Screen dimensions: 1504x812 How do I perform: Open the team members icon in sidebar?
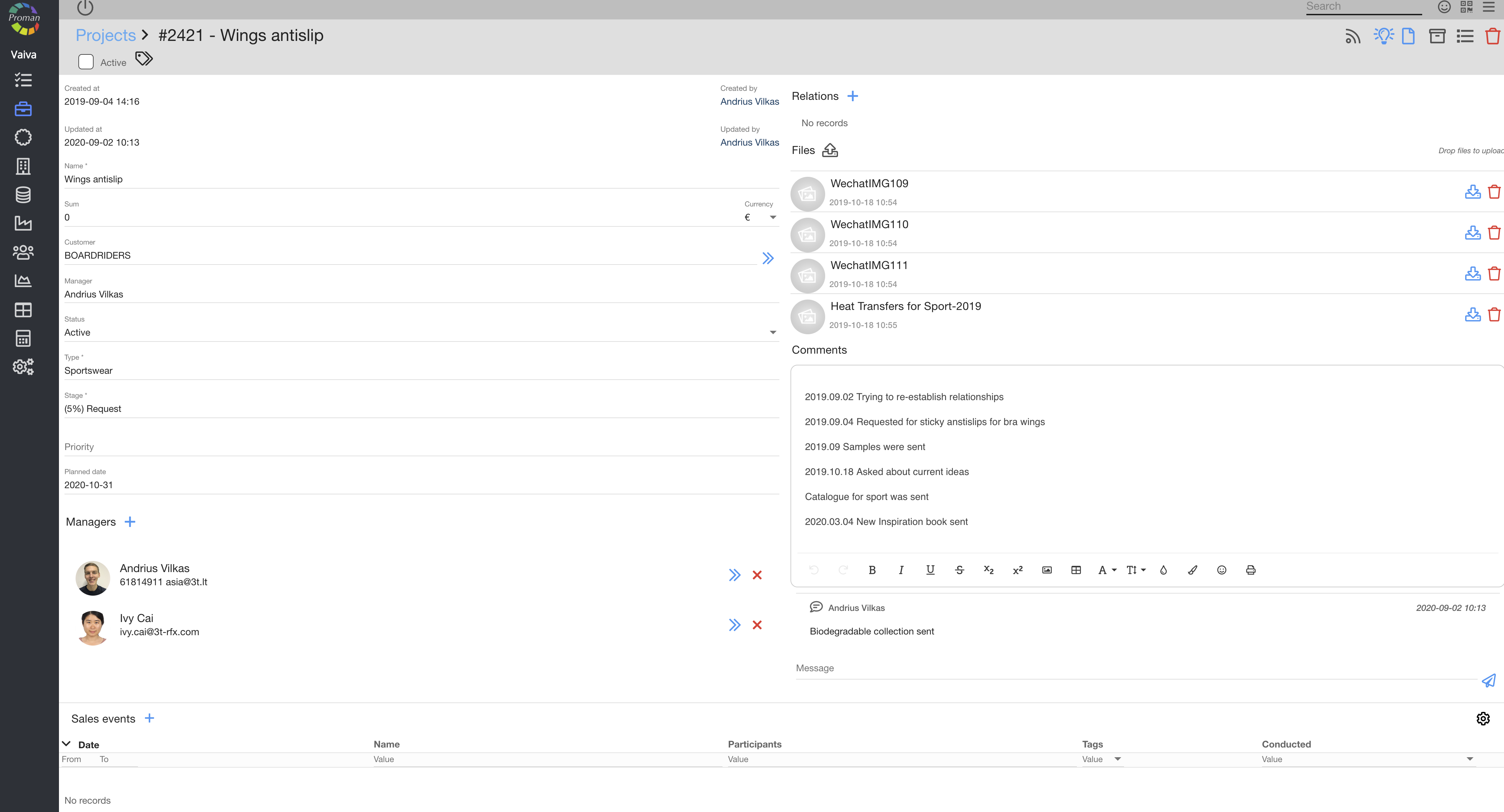point(23,252)
